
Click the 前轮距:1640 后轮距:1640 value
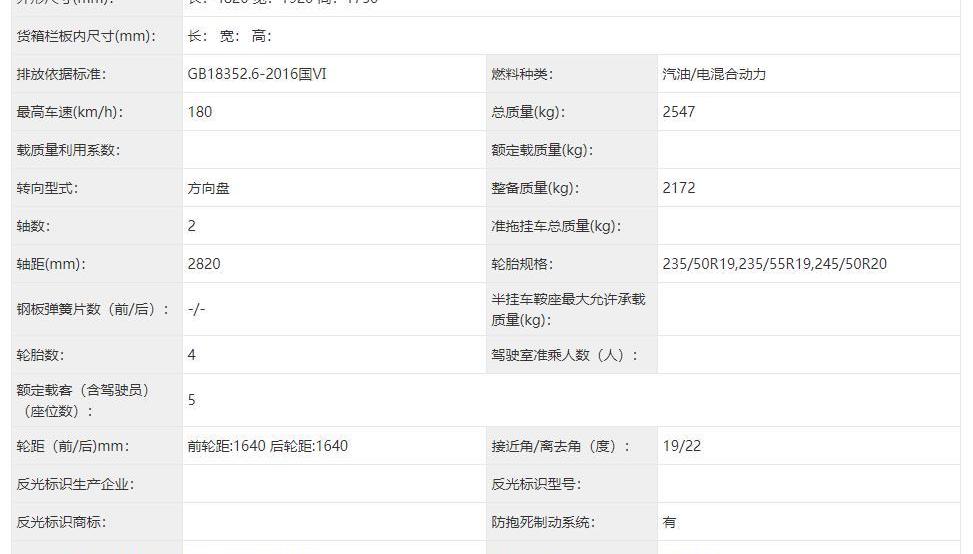click(x=267, y=446)
